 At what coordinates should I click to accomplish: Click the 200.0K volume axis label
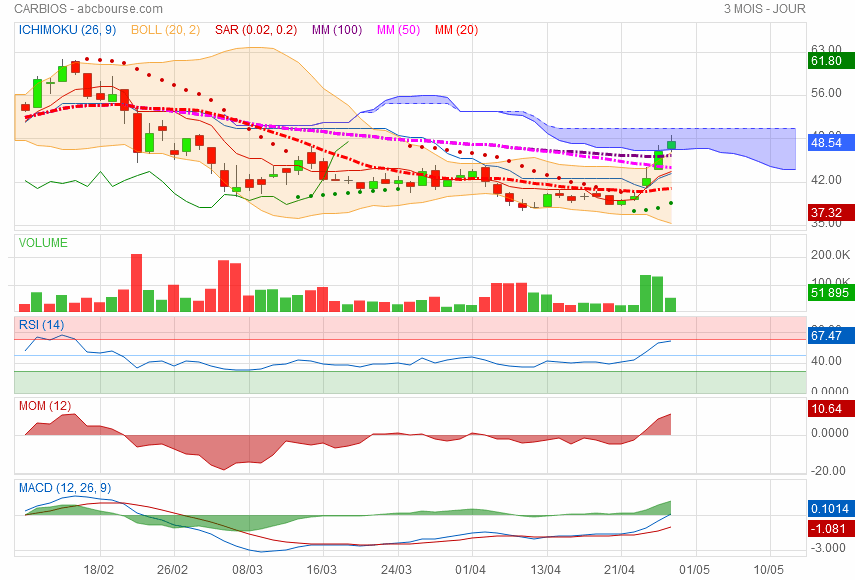(x=830, y=255)
